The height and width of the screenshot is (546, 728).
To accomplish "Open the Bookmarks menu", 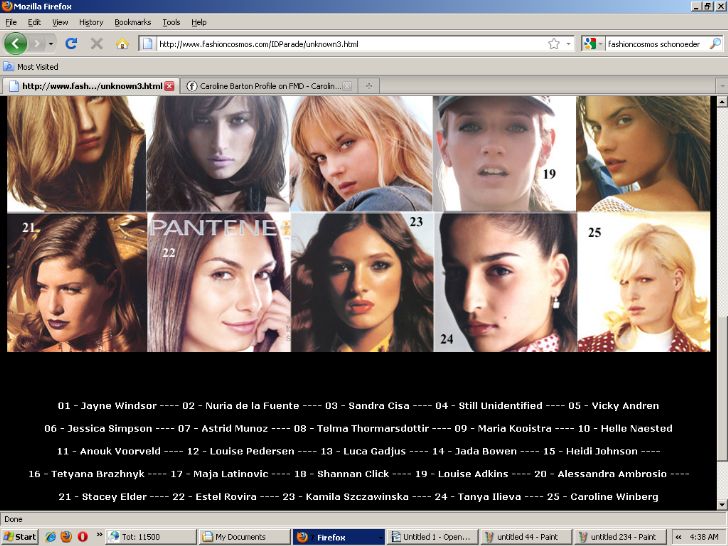I will point(133,22).
